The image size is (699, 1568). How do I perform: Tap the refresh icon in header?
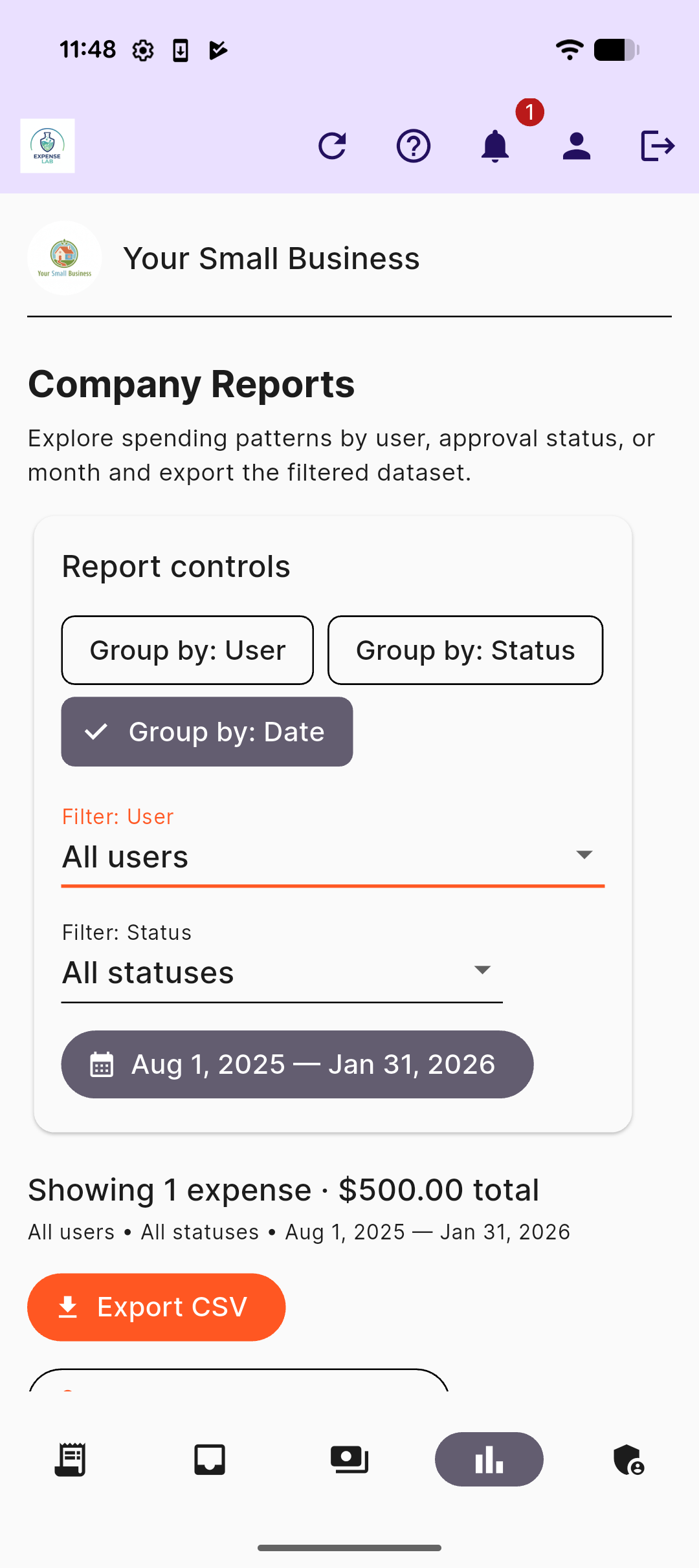[x=333, y=146]
